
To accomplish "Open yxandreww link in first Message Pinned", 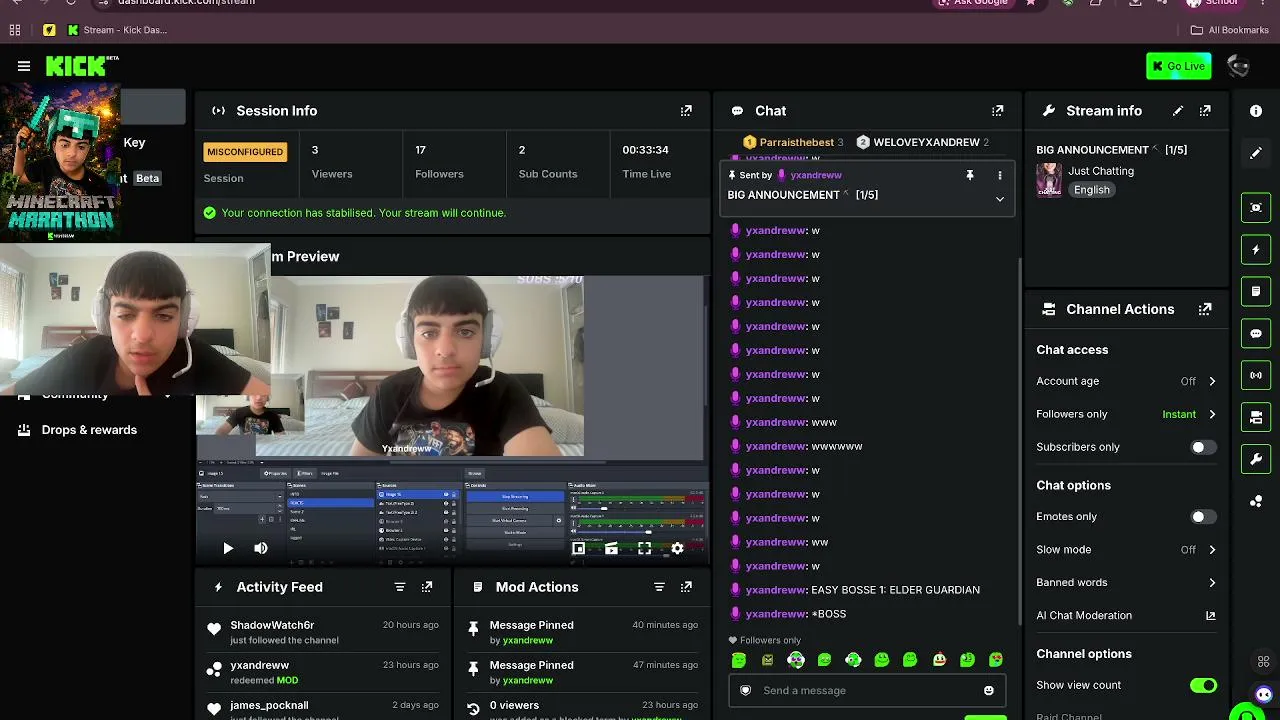I will 528,640.
